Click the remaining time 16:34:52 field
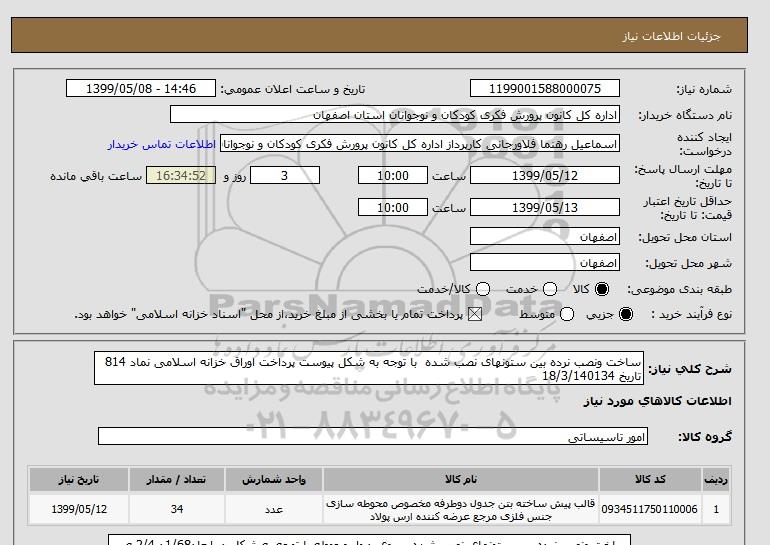Screen dimensions: 770x545 click(181, 175)
